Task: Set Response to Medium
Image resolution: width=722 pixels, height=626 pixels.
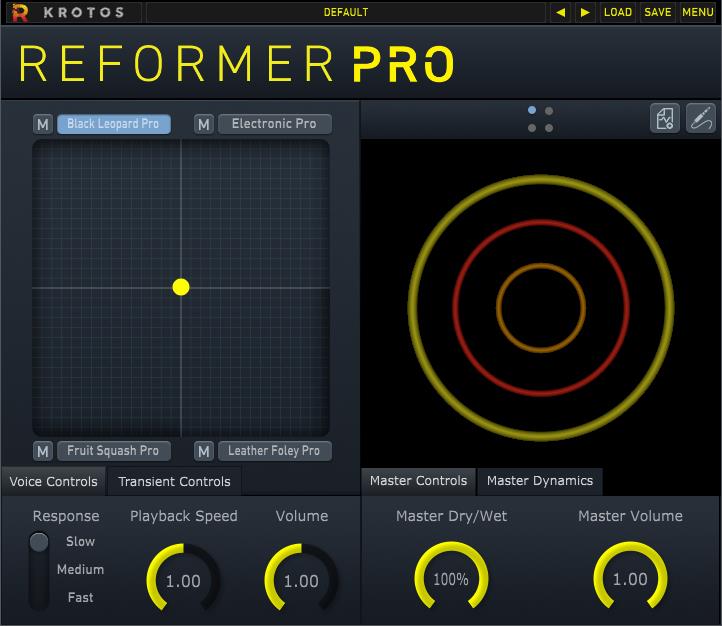Action: tap(81, 570)
